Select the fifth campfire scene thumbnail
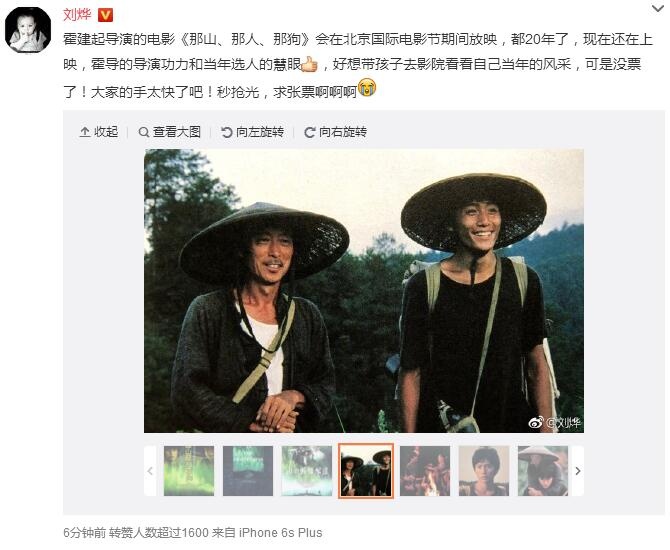The width and height of the screenshot is (670, 550). [425, 471]
